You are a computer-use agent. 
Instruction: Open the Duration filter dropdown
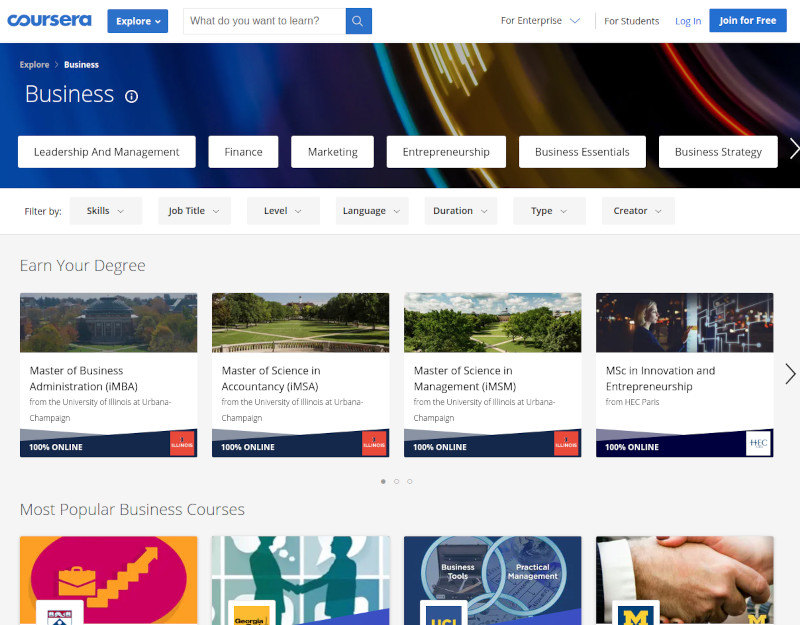click(x=460, y=211)
